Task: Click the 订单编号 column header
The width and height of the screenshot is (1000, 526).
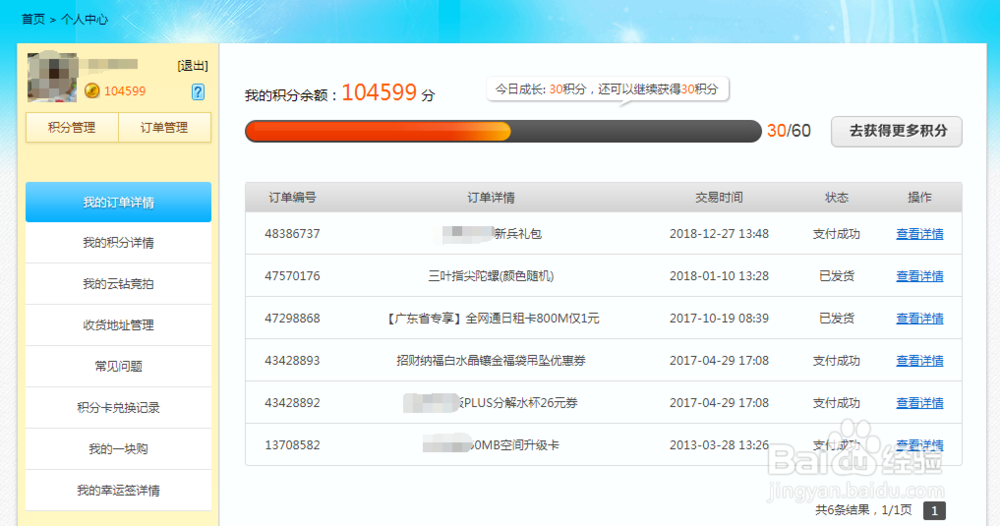Action: tap(292, 198)
